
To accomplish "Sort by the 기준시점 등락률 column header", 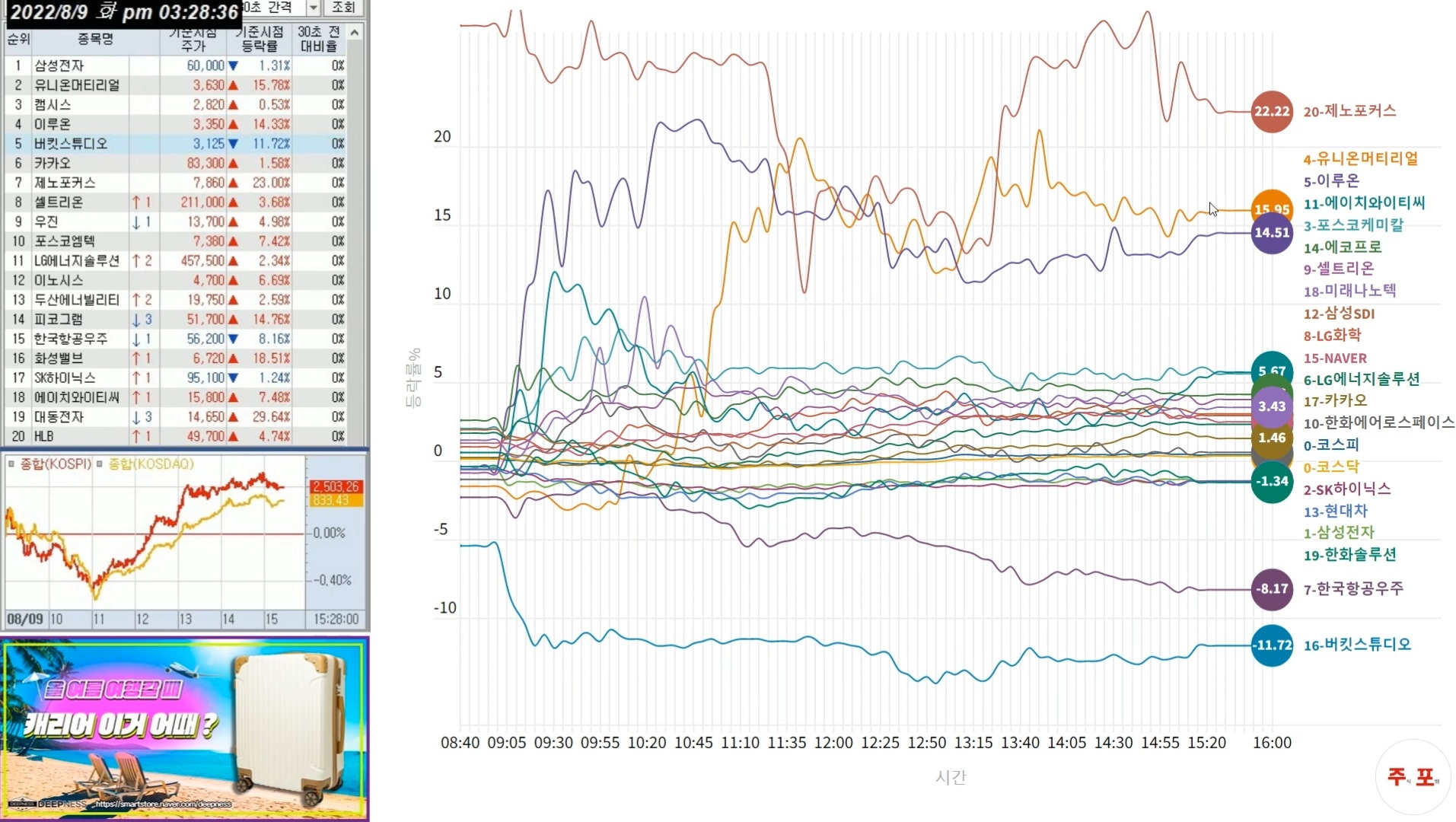I will point(259,39).
